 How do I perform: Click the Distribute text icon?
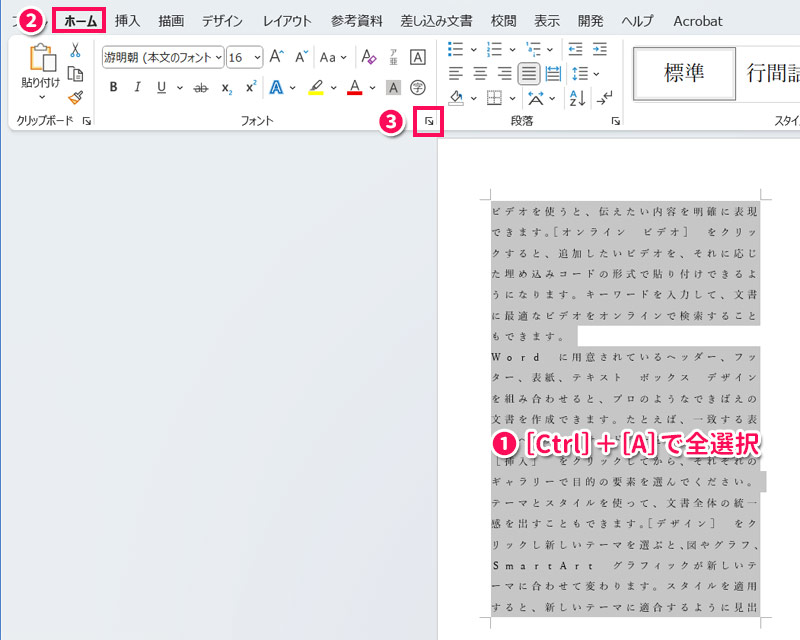(553, 74)
